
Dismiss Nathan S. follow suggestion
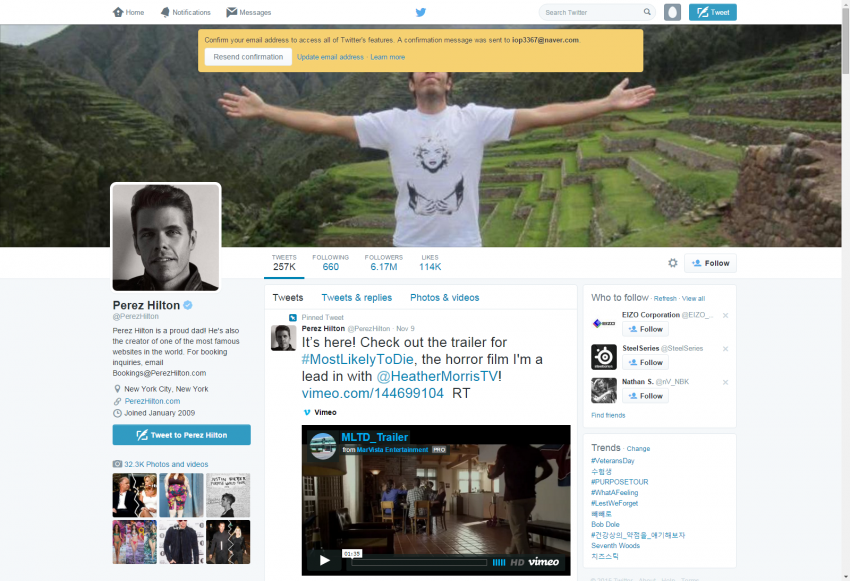[725, 382]
